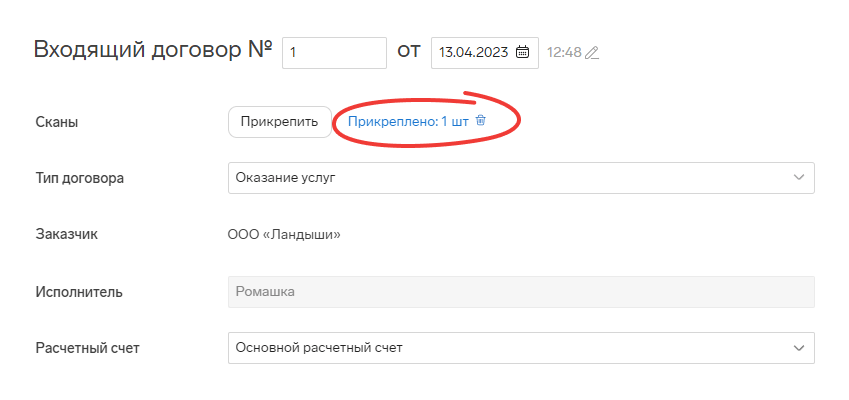
Task: Click the Входящий договор № heading
Action: pos(153,50)
